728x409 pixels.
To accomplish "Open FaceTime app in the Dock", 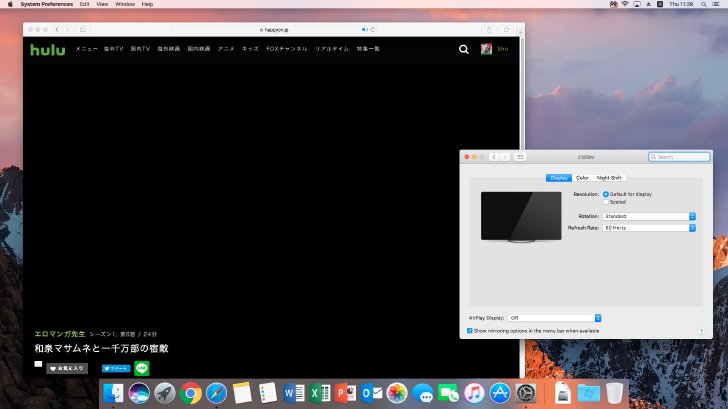I will 448,393.
